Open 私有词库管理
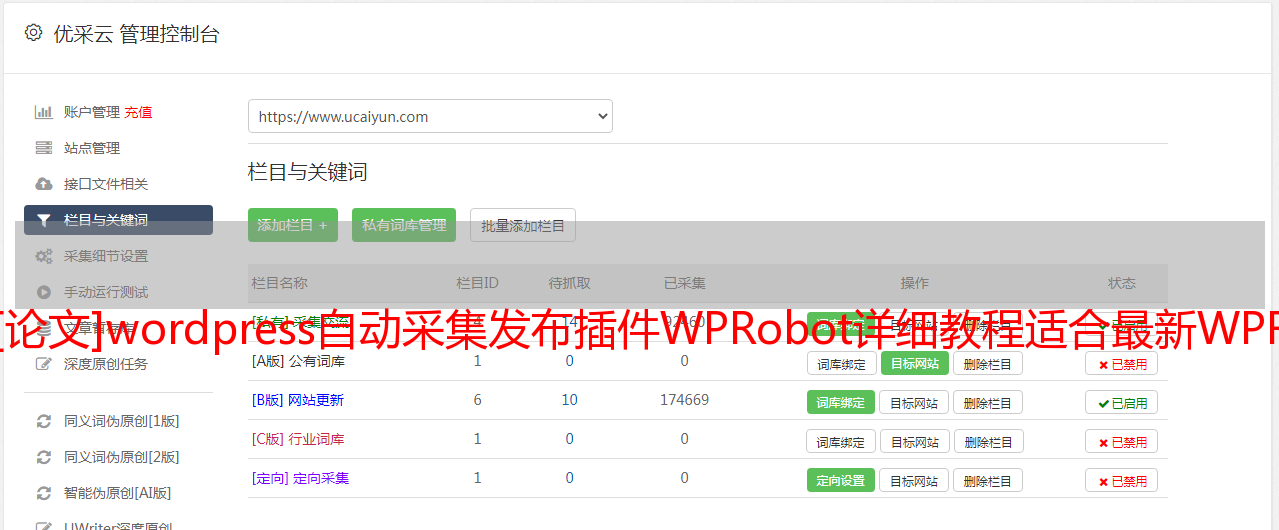The height and width of the screenshot is (530, 1279). point(404,225)
